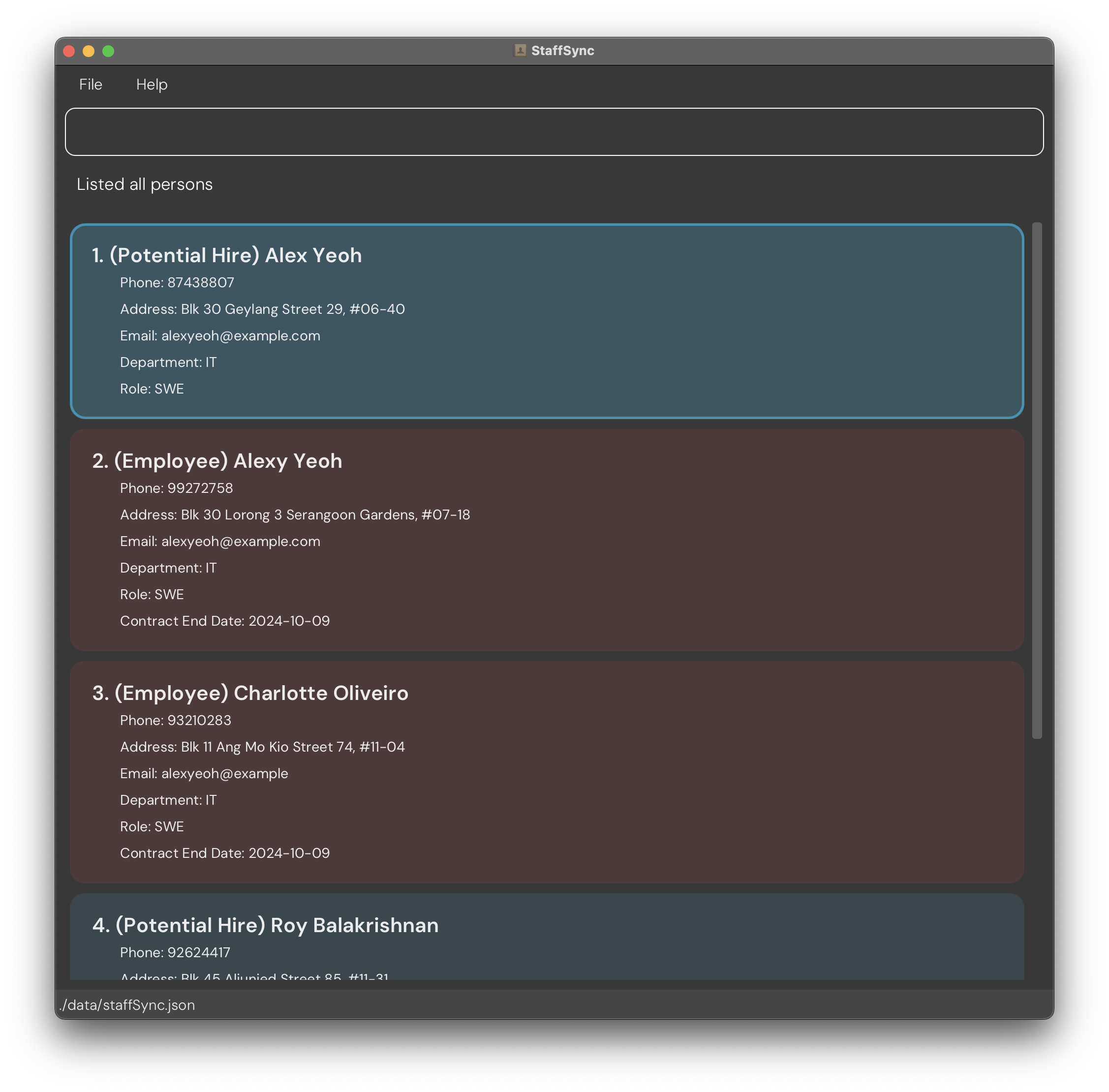Click the StaffSync title bar icon
The height and width of the screenshot is (1092, 1109).
pyautogui.click(x=520, y=51)
